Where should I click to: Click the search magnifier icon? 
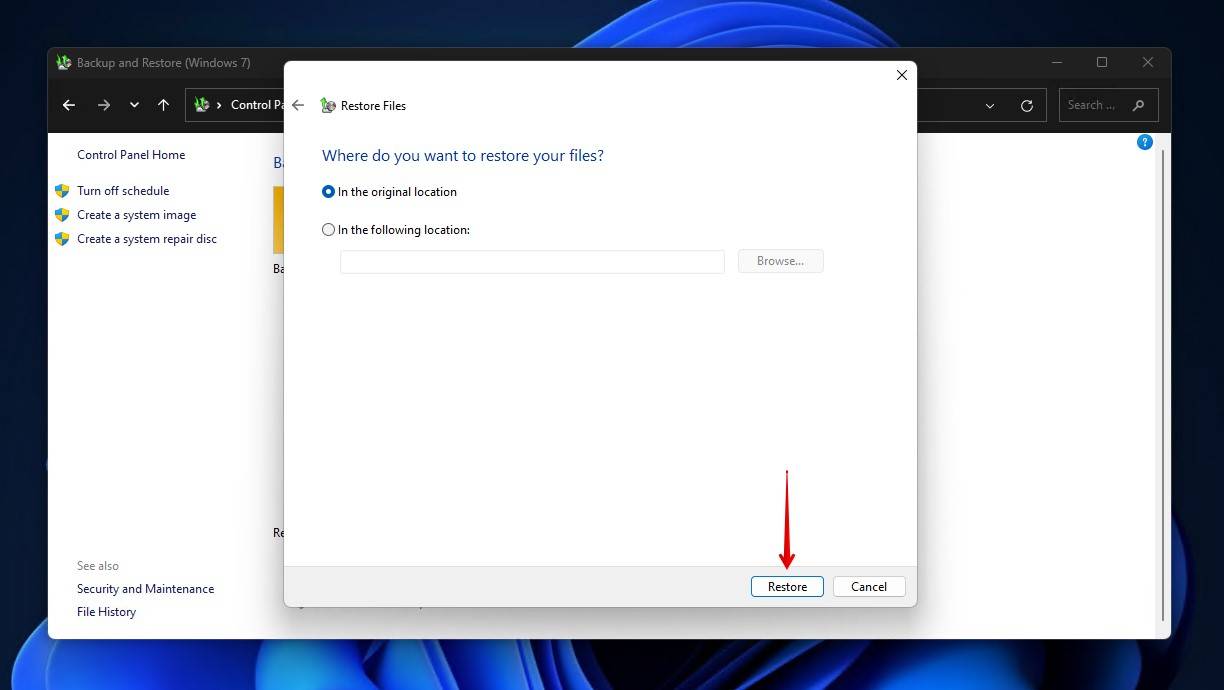[x=1139, y=105]
